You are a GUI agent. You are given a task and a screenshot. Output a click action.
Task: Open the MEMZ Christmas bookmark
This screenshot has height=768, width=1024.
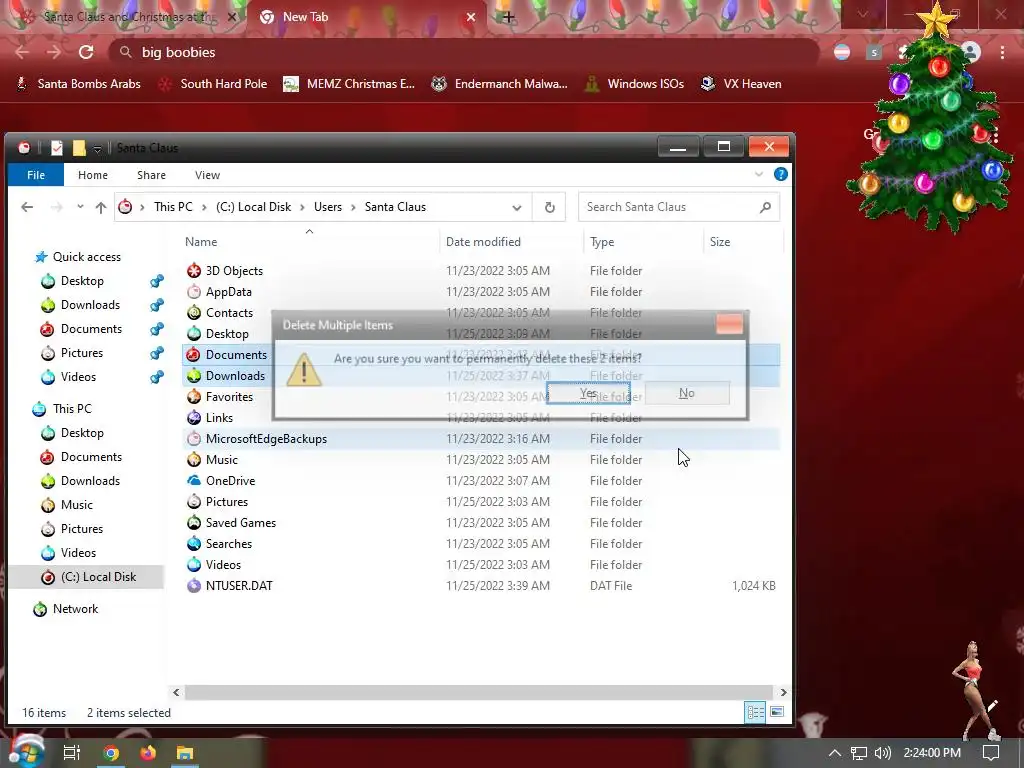tap(349, 84)
